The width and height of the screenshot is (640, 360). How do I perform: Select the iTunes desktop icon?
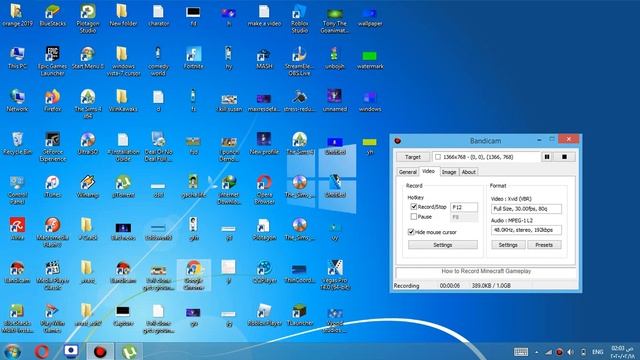(53, 187)
